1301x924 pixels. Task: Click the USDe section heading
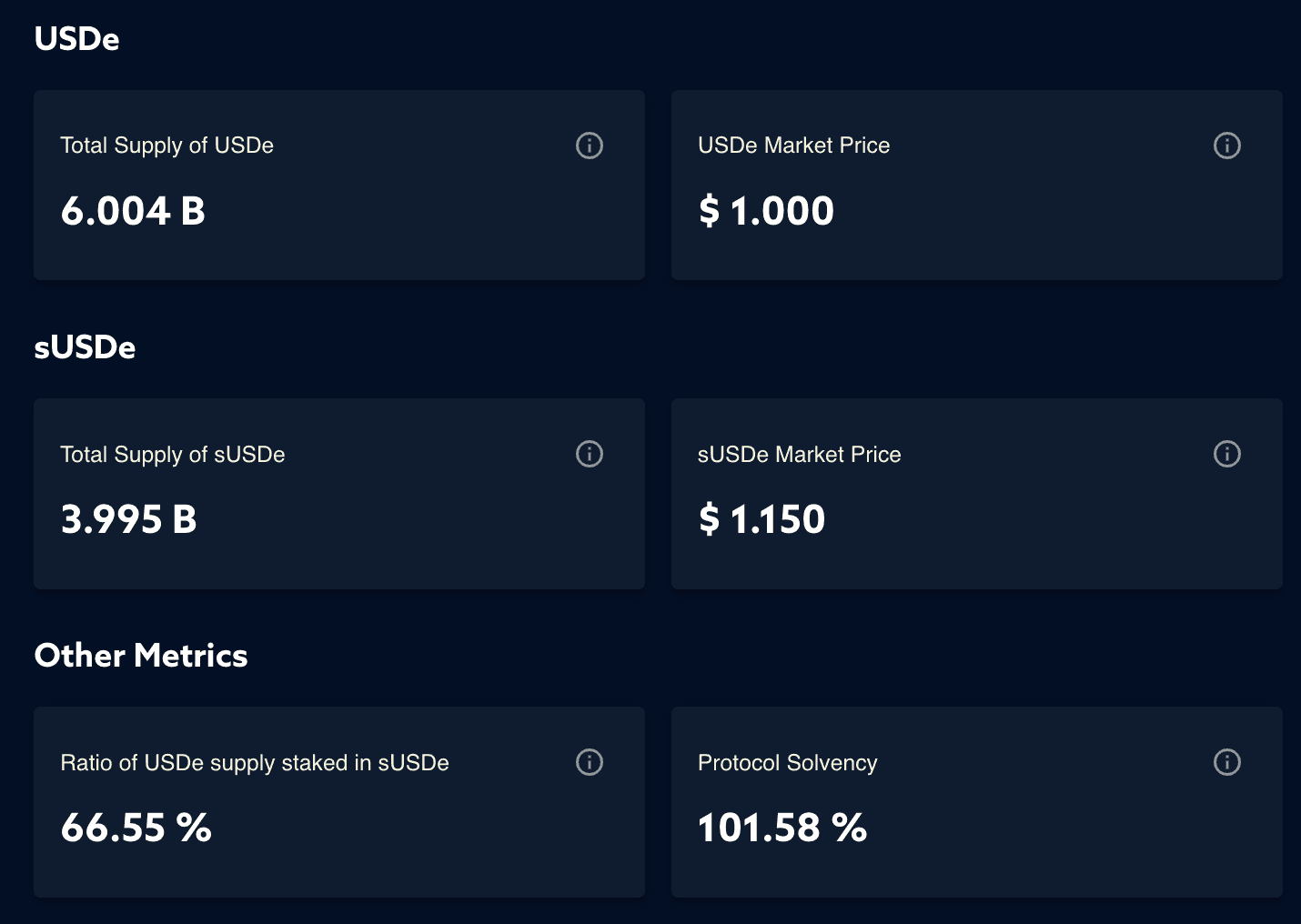click(76, 39)
